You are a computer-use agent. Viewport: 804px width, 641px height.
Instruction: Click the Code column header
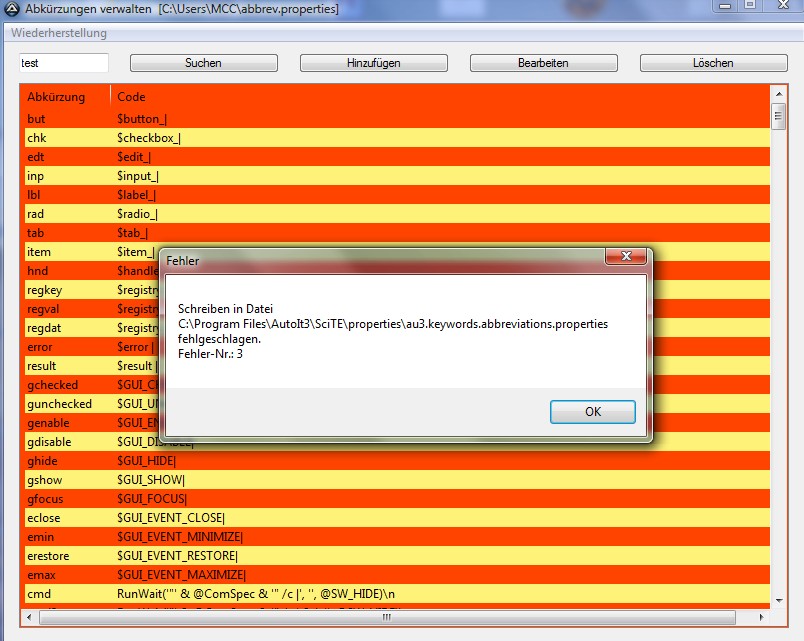click(x=131, y=97)
